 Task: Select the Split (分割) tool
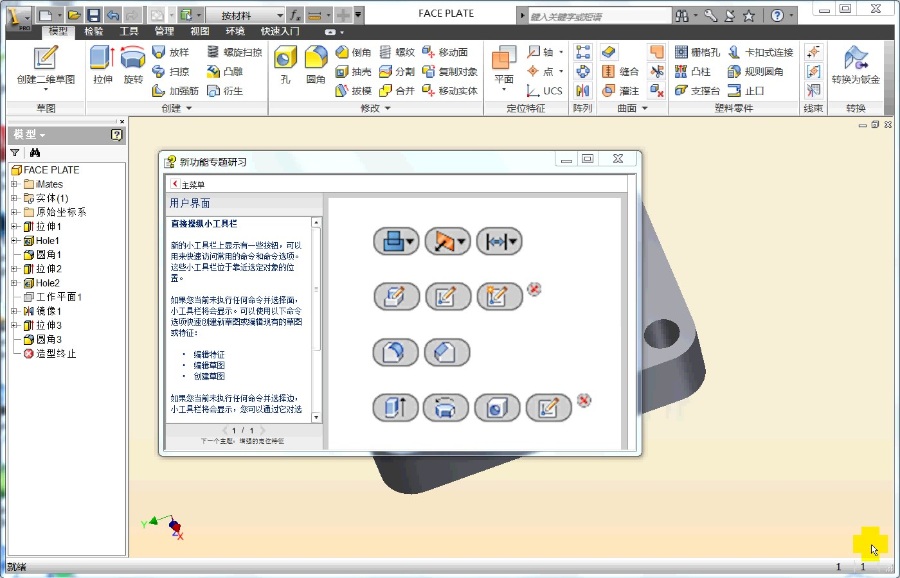(x=397, y=71)
